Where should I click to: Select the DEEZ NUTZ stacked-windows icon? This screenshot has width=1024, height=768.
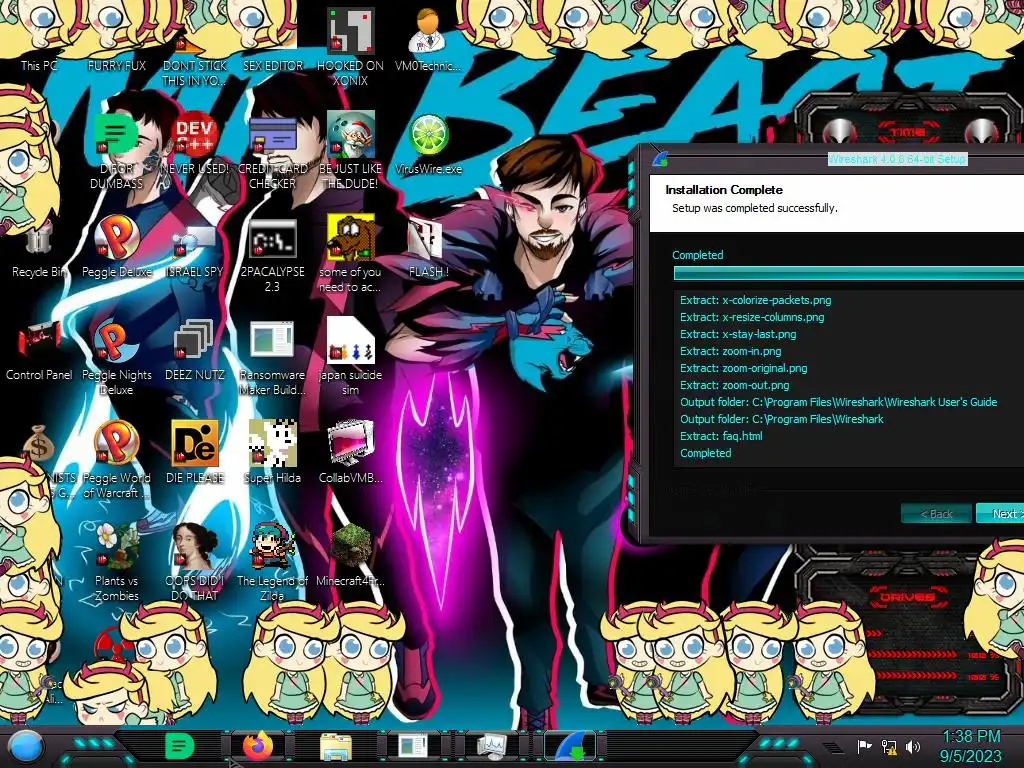[x=195, y=340]
